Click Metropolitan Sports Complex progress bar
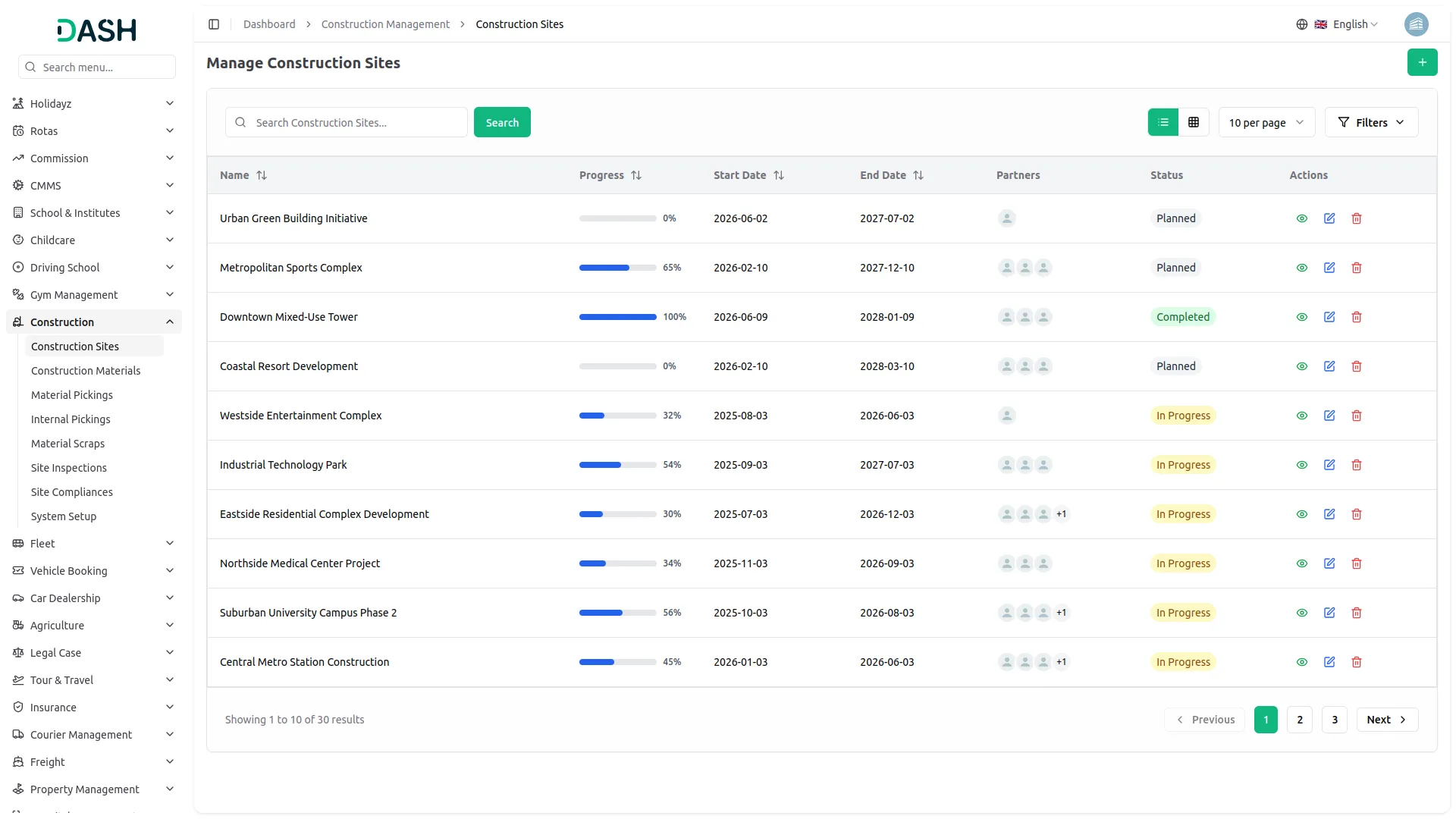The image size is (1456, 819). 618,268
